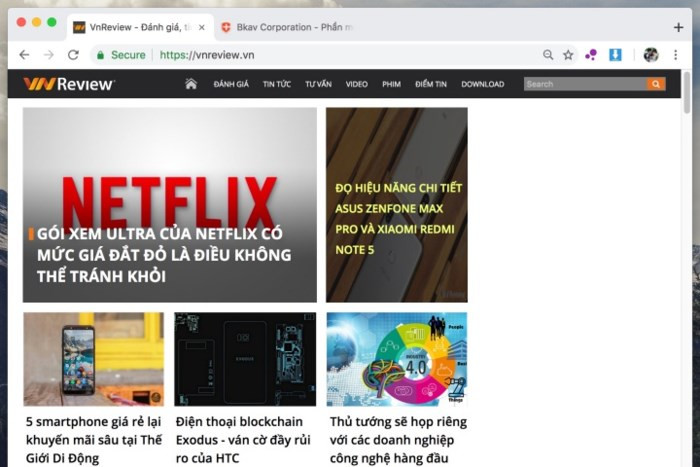Close the VnReview tab
This screenshot has height=467, width=700.
[201, 27]
